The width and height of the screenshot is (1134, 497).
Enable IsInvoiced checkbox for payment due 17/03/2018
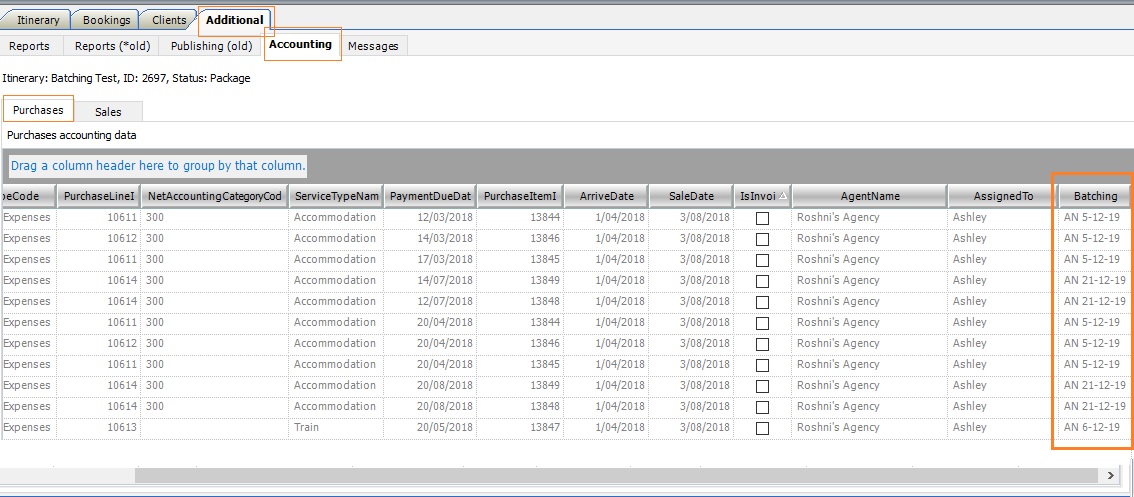tap(762, 260)
